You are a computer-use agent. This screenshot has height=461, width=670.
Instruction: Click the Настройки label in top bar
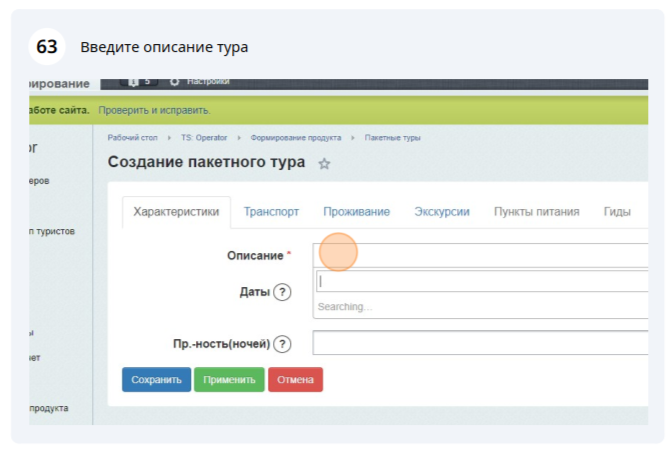(x=208, y=81)
